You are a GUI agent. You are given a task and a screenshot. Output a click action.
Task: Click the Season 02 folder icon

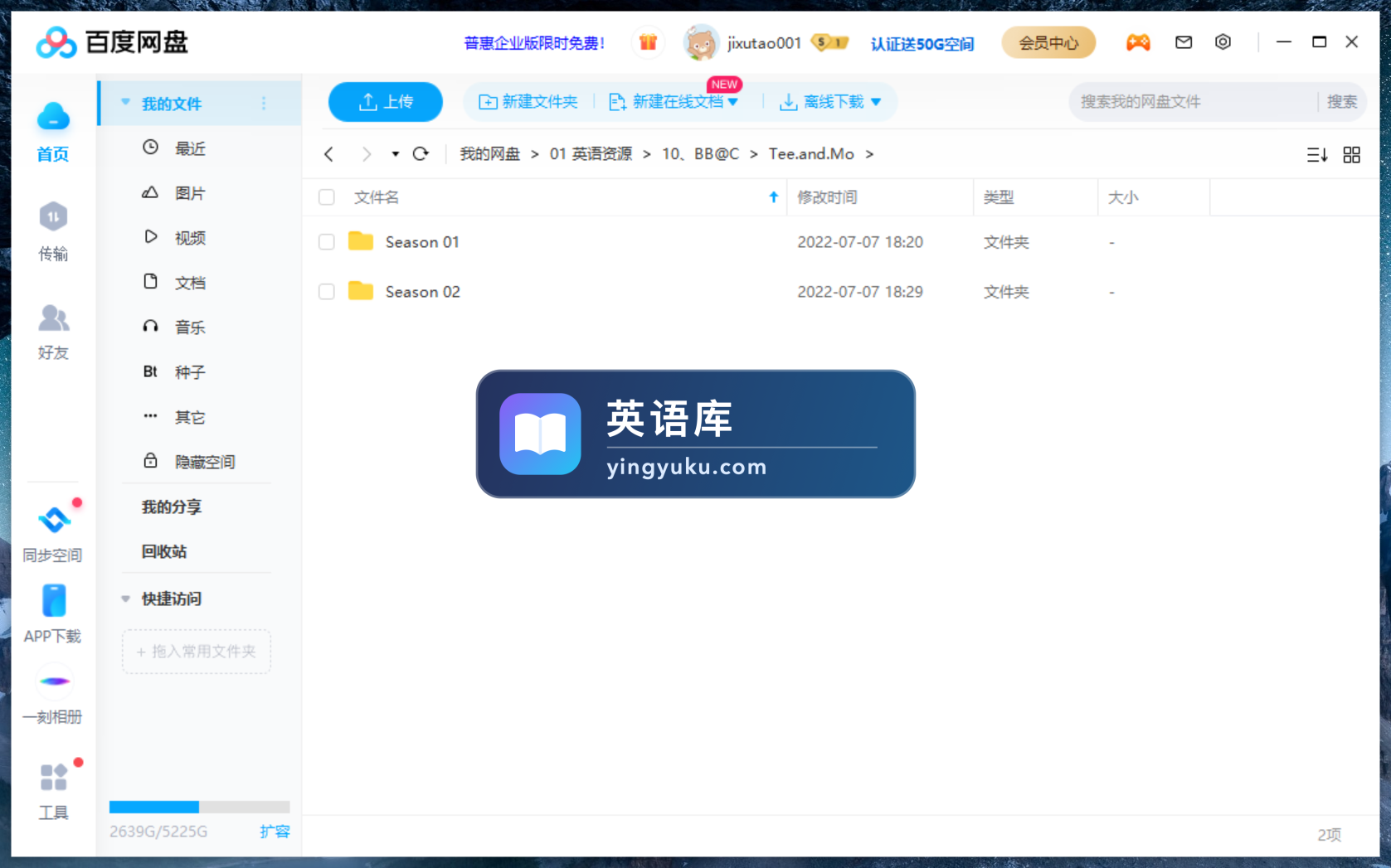360,291
